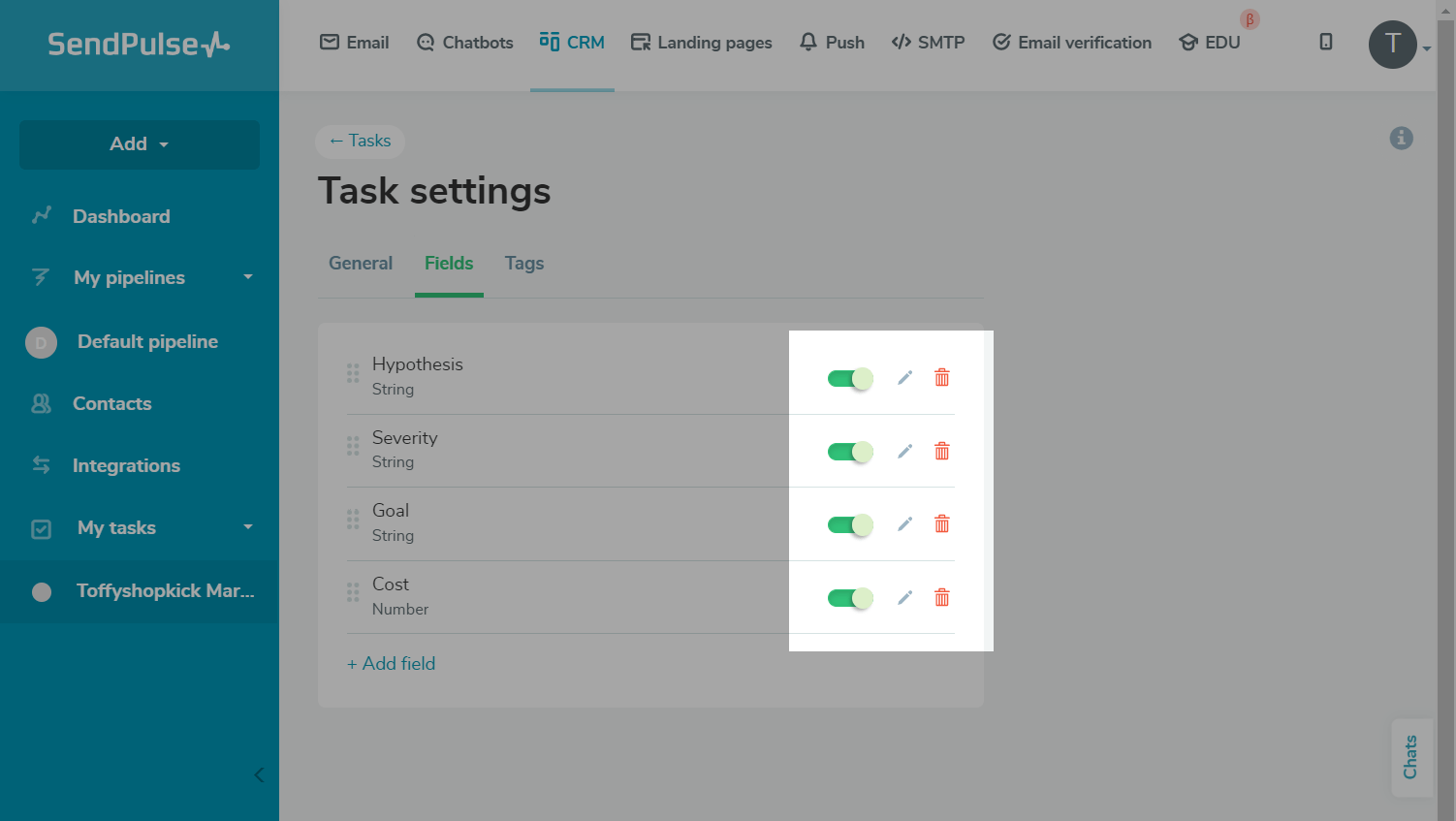The image size is (1456, 821).
Task: Open the Chats side panel
Action: pos(1410,757)
